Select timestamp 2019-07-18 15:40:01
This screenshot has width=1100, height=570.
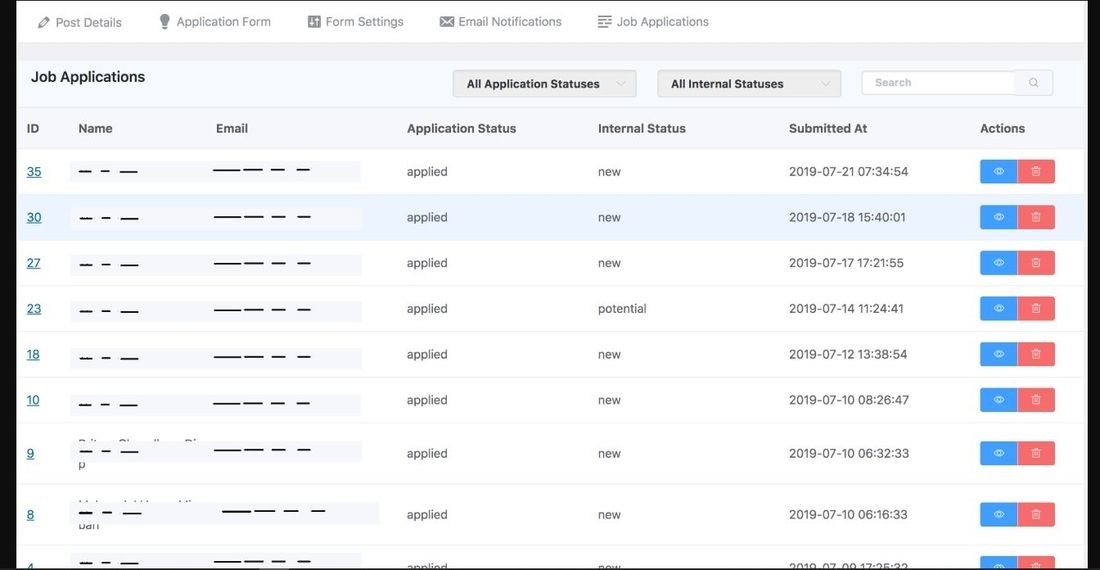point(847,217)
